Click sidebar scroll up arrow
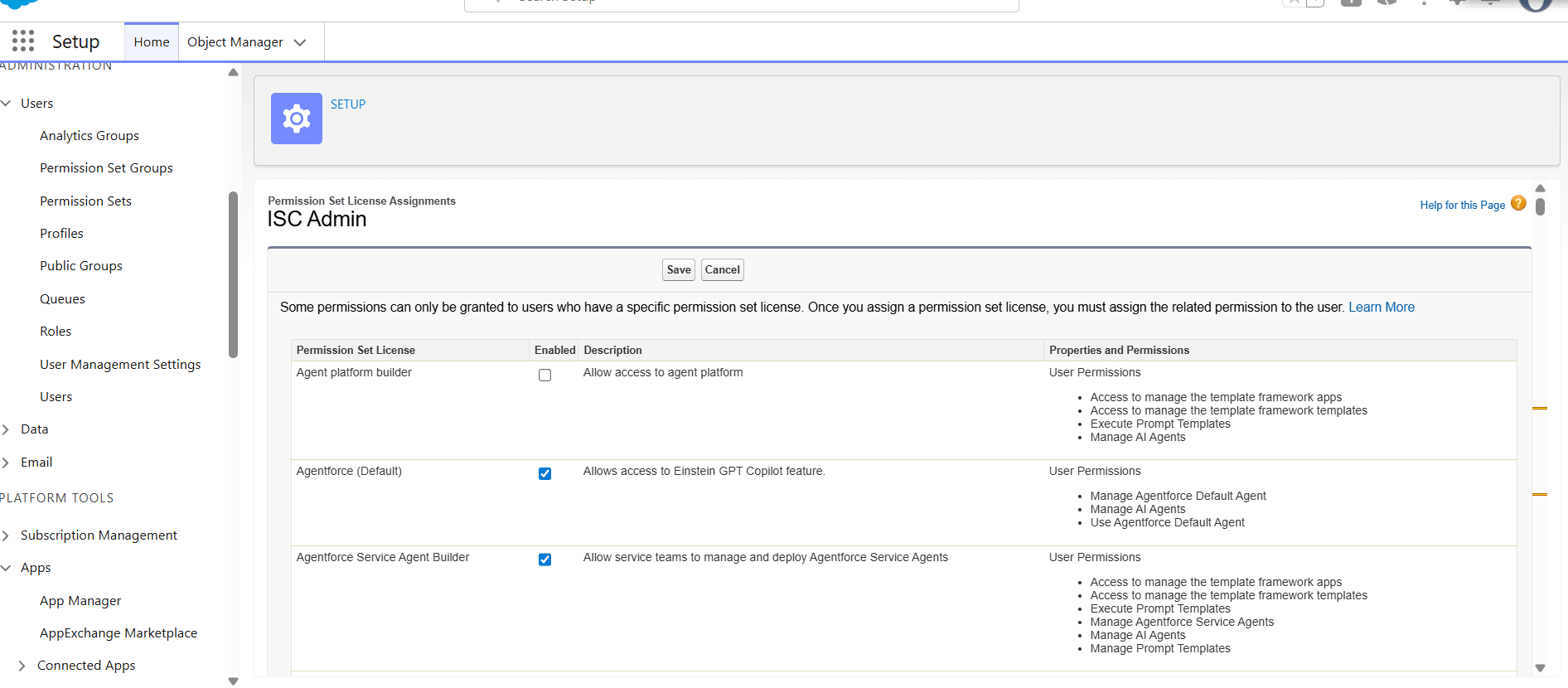This screenshot has height=688, width=1568. (x=233, y=73)
